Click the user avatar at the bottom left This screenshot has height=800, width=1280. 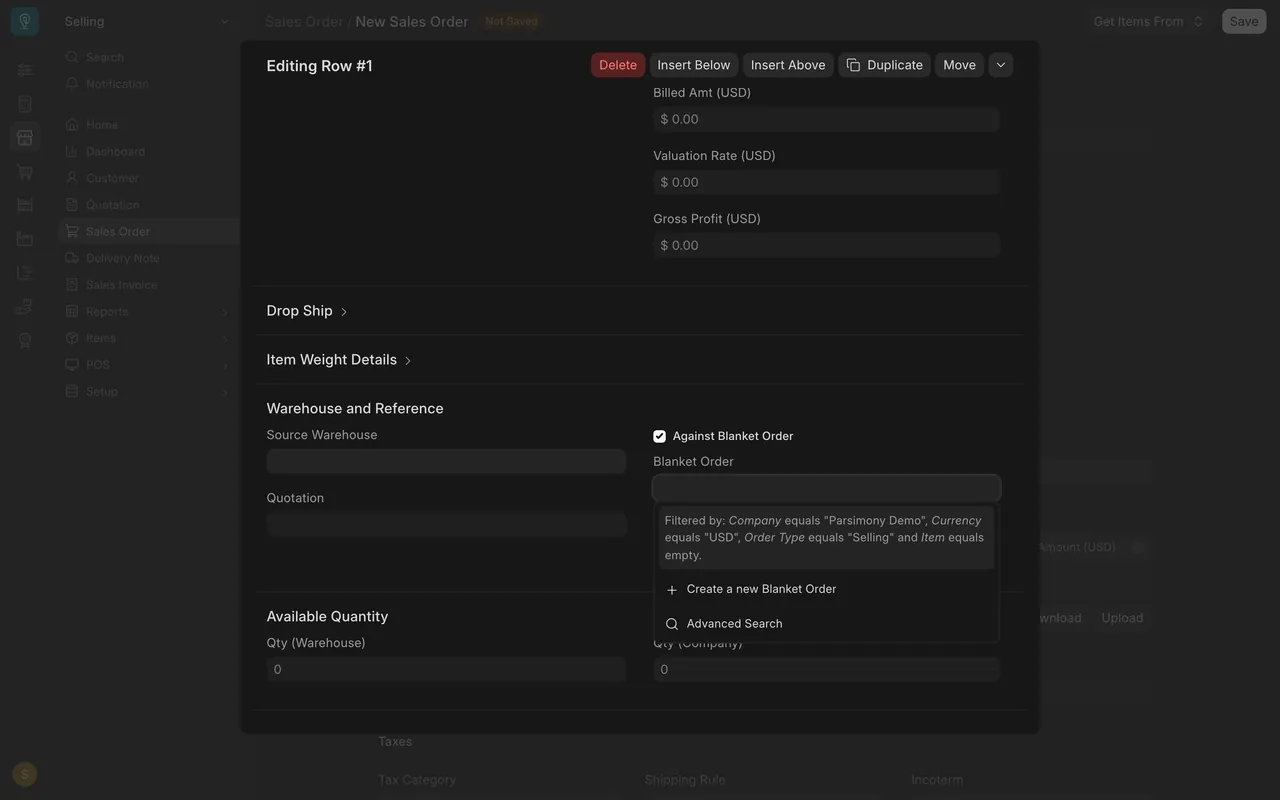point(25,774)
